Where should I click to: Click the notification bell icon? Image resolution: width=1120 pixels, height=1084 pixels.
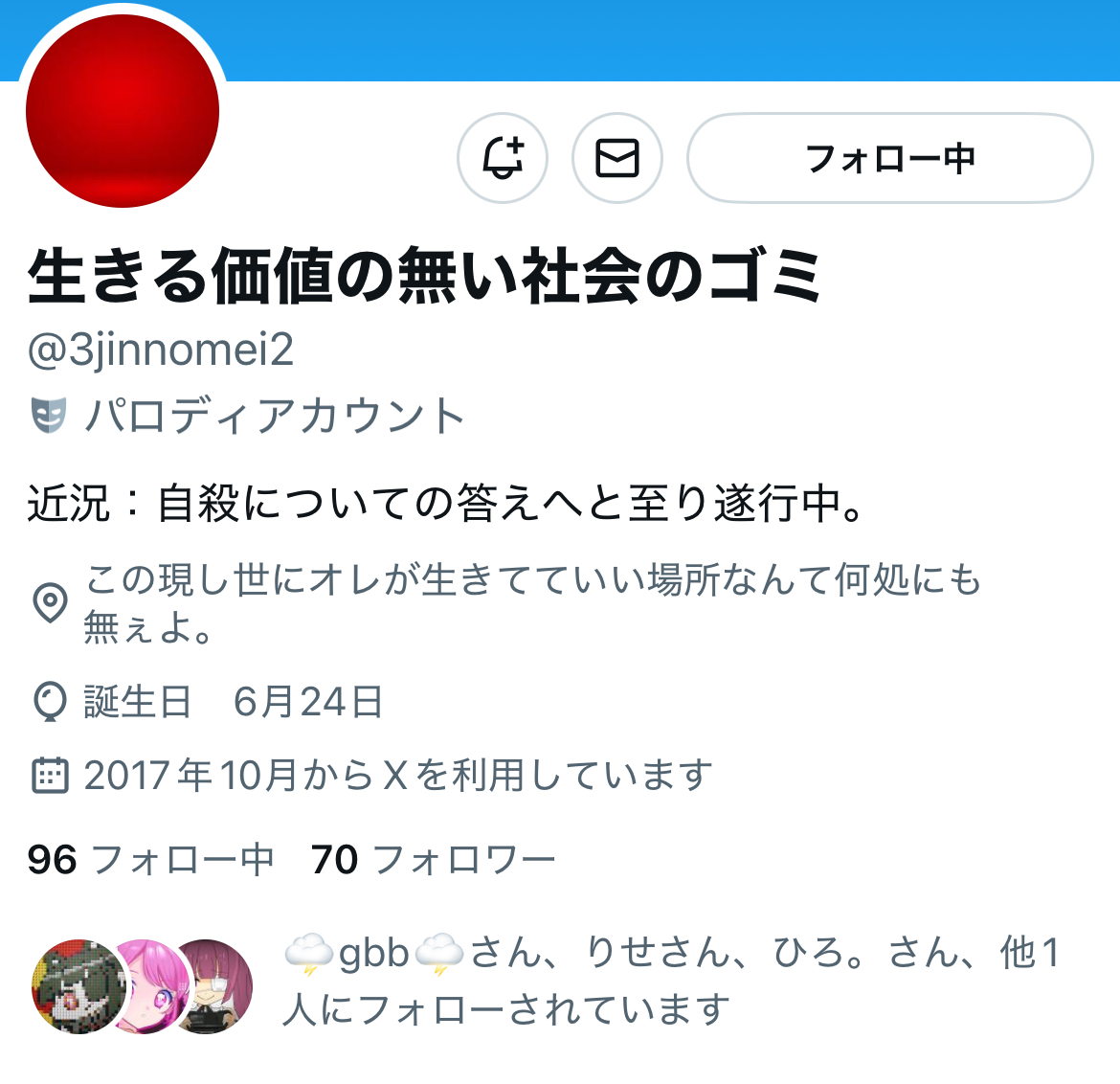point(503,158)
